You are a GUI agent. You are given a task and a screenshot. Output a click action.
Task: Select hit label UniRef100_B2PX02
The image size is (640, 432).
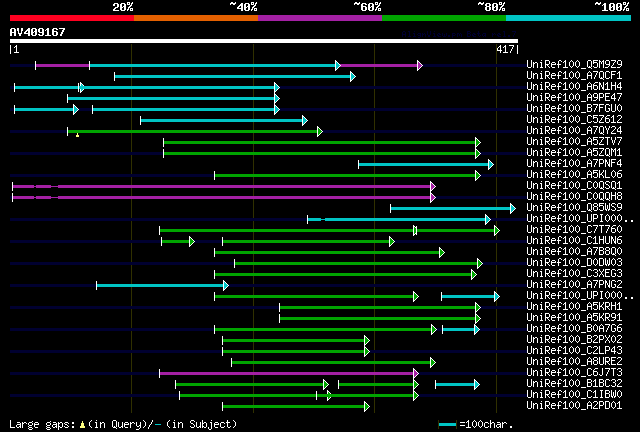574,339
